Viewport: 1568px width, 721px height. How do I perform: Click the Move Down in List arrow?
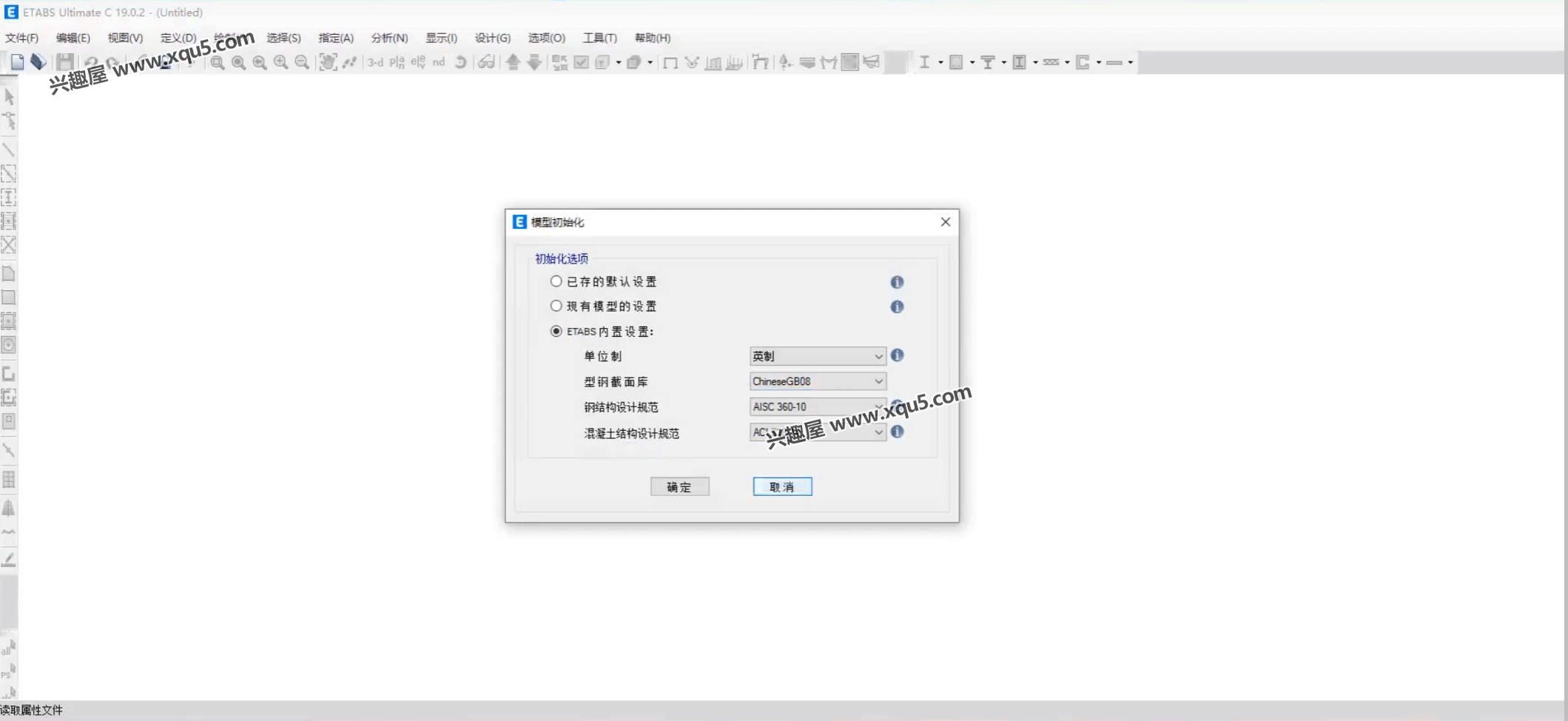point(534,62)
